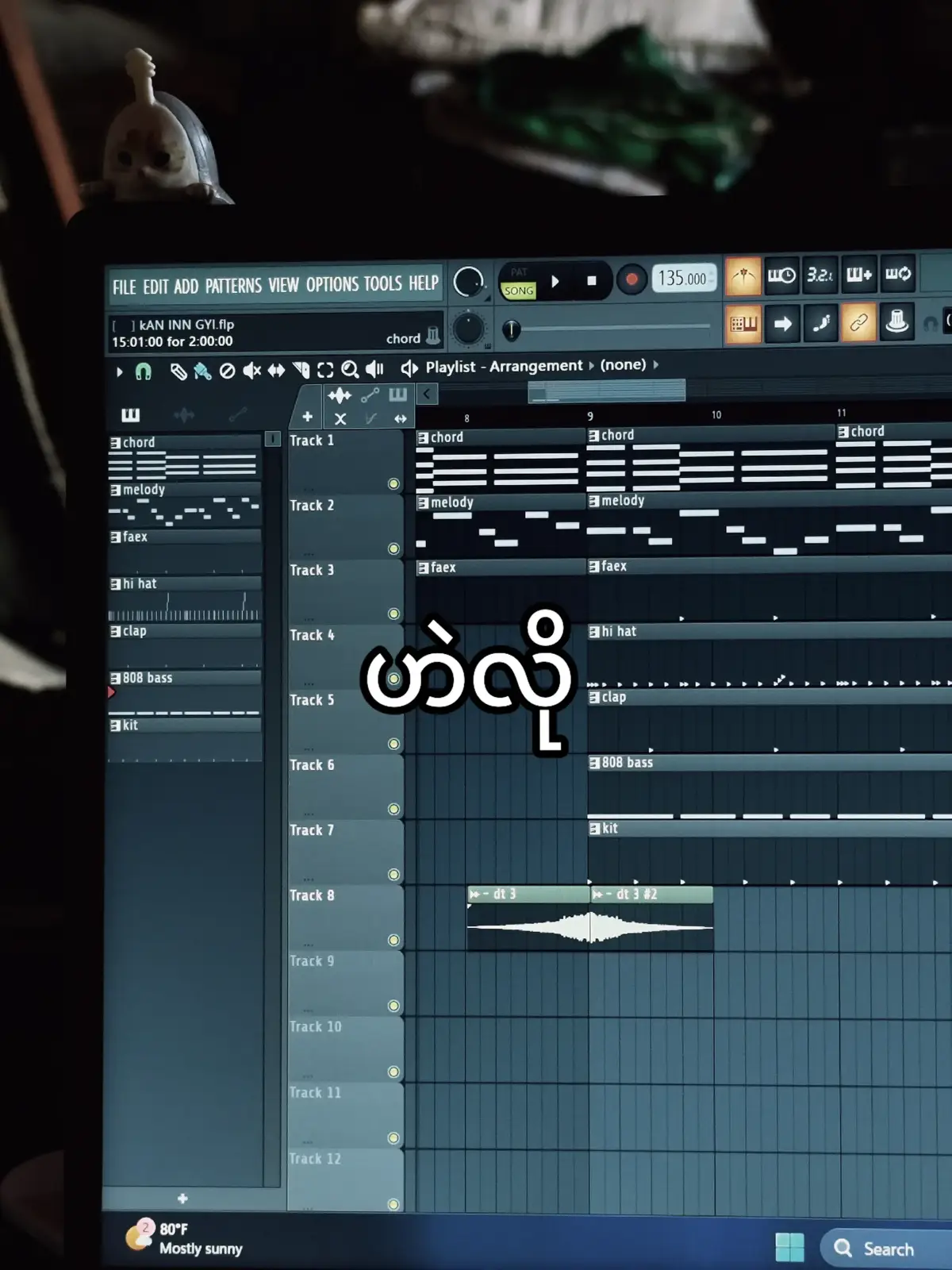Toggle the loop recording button
Viewport: 952px width, 1270px height.
pyautogui.click(x=897, y=273)
